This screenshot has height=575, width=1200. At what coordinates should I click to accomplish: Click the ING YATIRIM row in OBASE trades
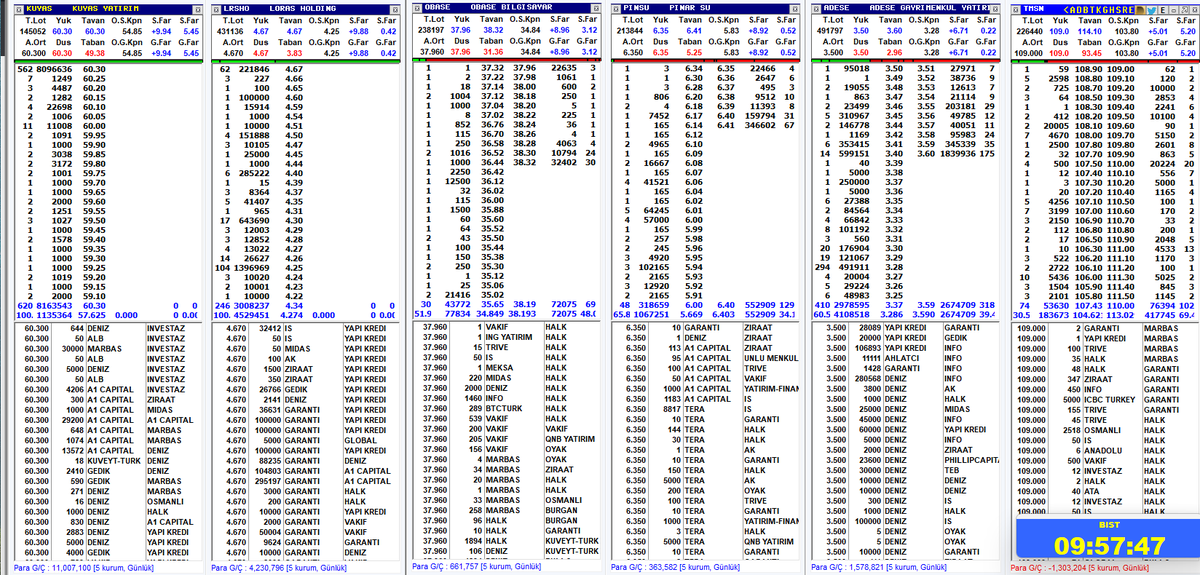coord(507,337)
